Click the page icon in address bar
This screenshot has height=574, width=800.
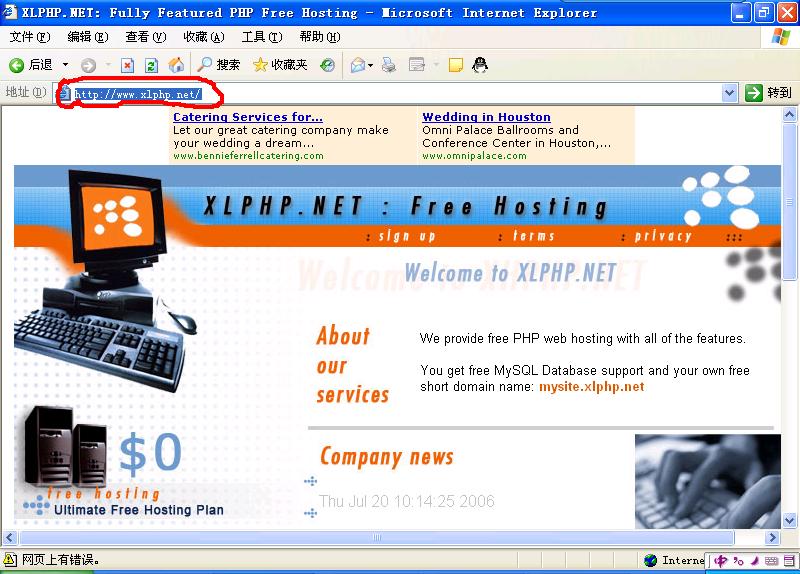64,93
